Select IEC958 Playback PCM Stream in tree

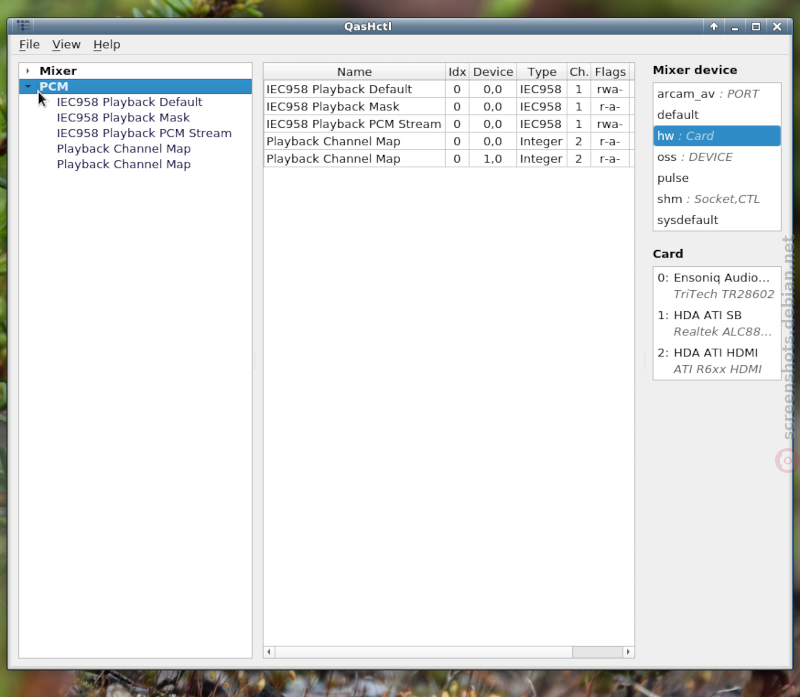click(144, 133)
